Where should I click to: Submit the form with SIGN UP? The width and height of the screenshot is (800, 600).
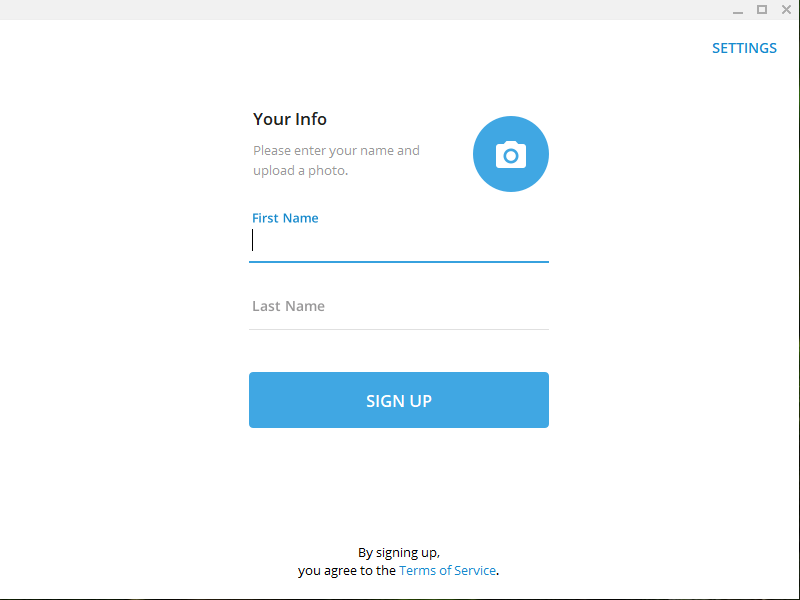[399, 400]
